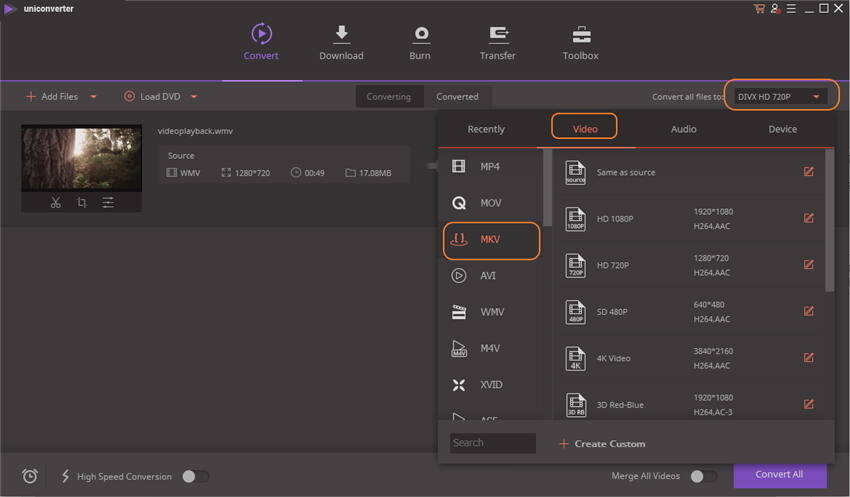Choose the HD 720P preset row
This screenshot has height=497, width=850.
coord(689,265)
